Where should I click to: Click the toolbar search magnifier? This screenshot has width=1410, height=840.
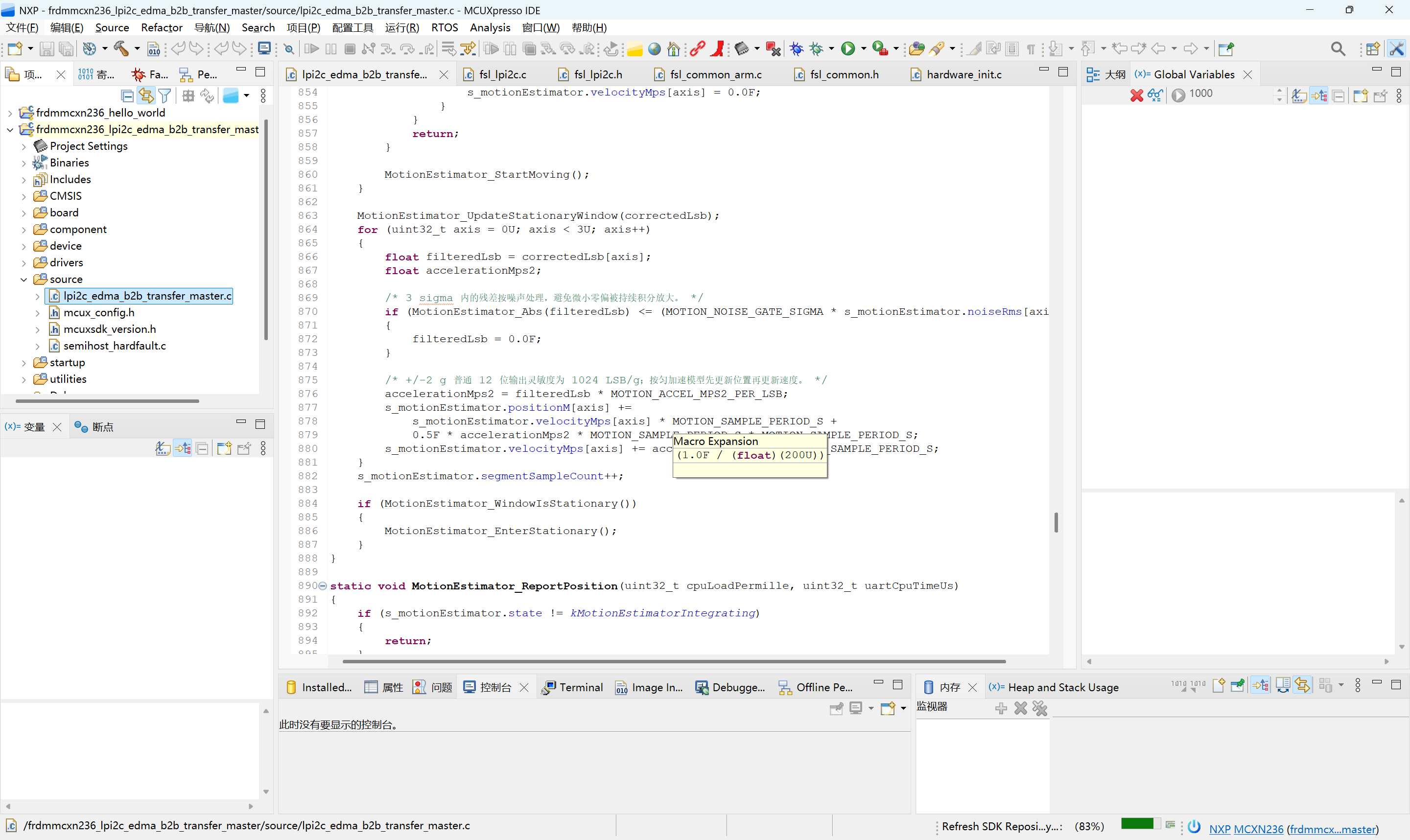pyautogui.click(x=1338, y=48)
